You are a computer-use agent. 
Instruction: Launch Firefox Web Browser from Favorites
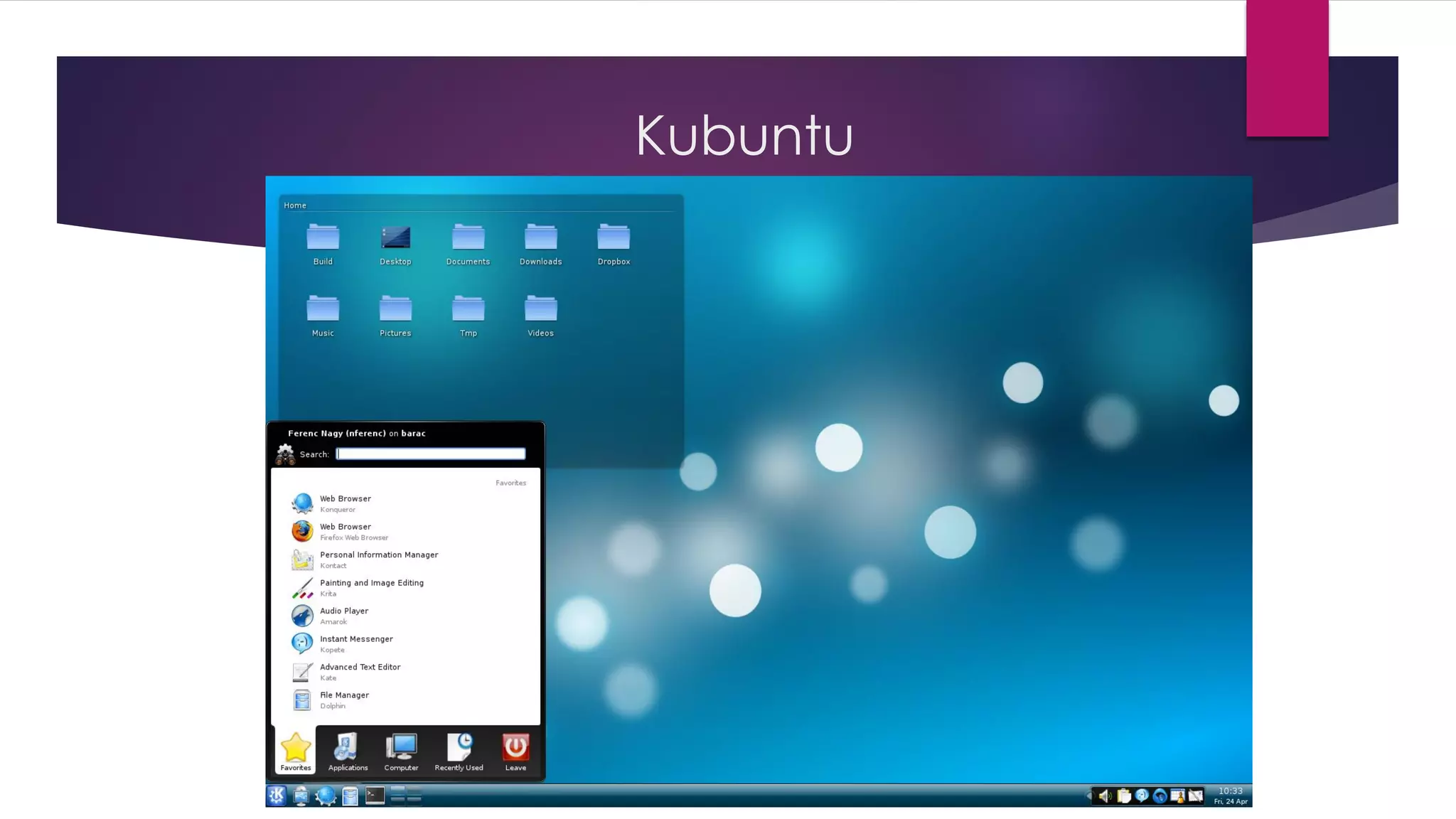405,531
